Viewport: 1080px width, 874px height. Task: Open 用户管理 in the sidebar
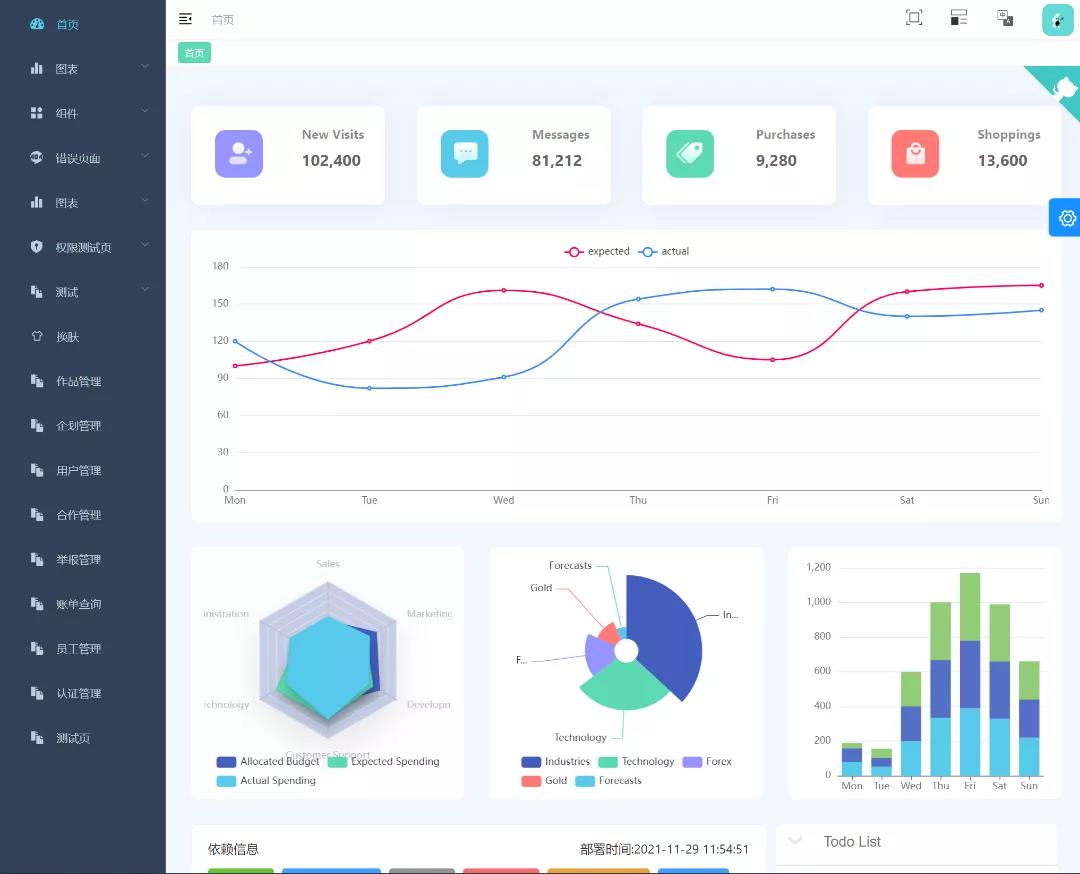[78, 470]
